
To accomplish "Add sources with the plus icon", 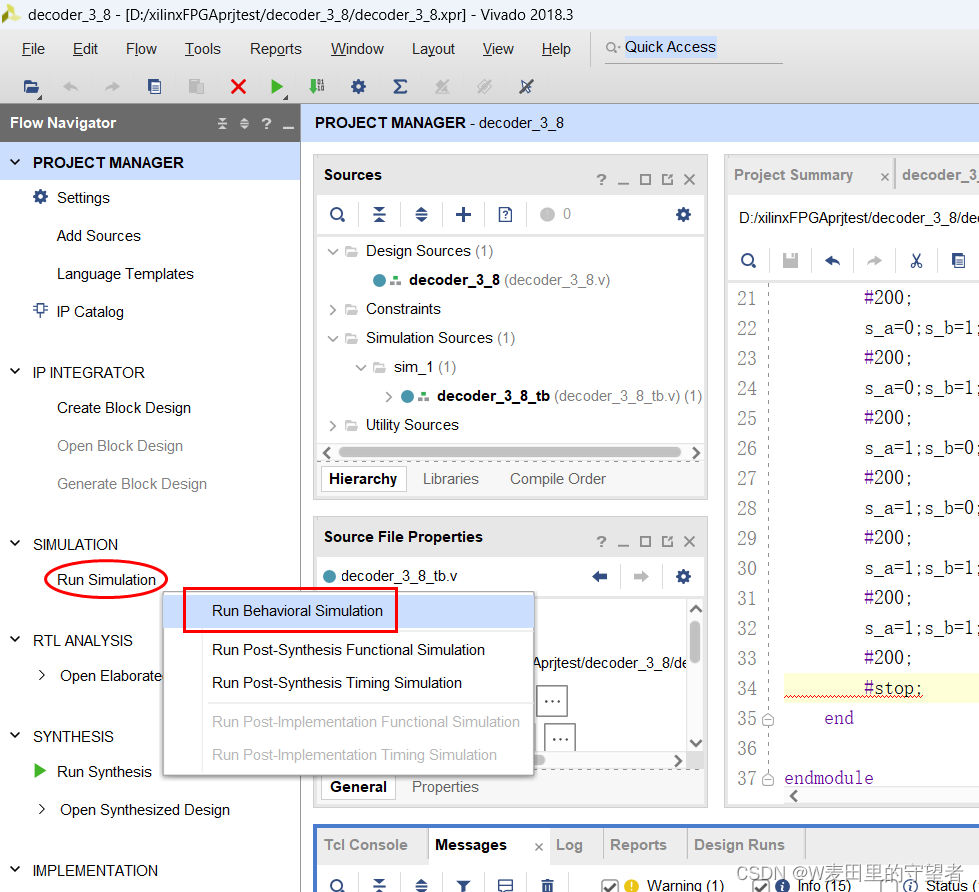I will coord(463,215).
